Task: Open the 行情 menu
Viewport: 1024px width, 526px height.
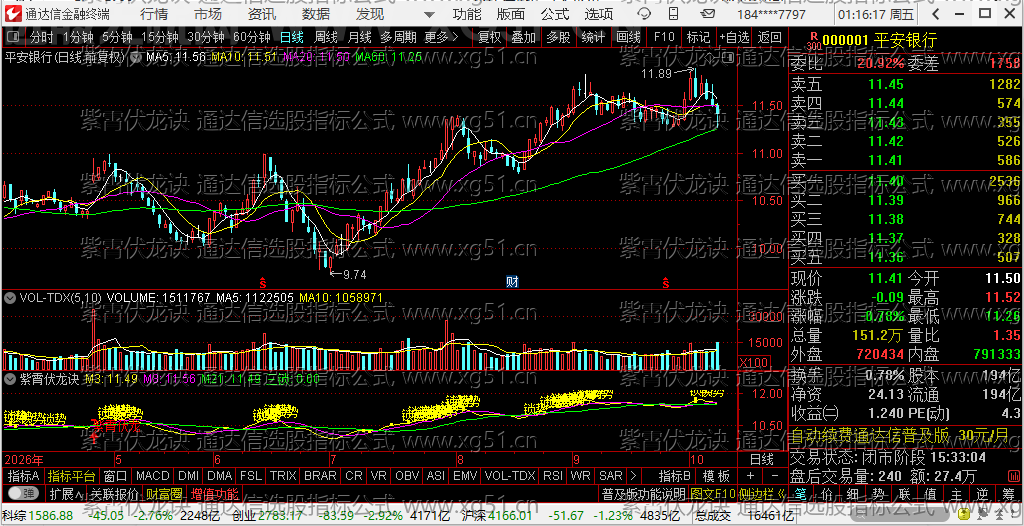Action: [154, 14]
